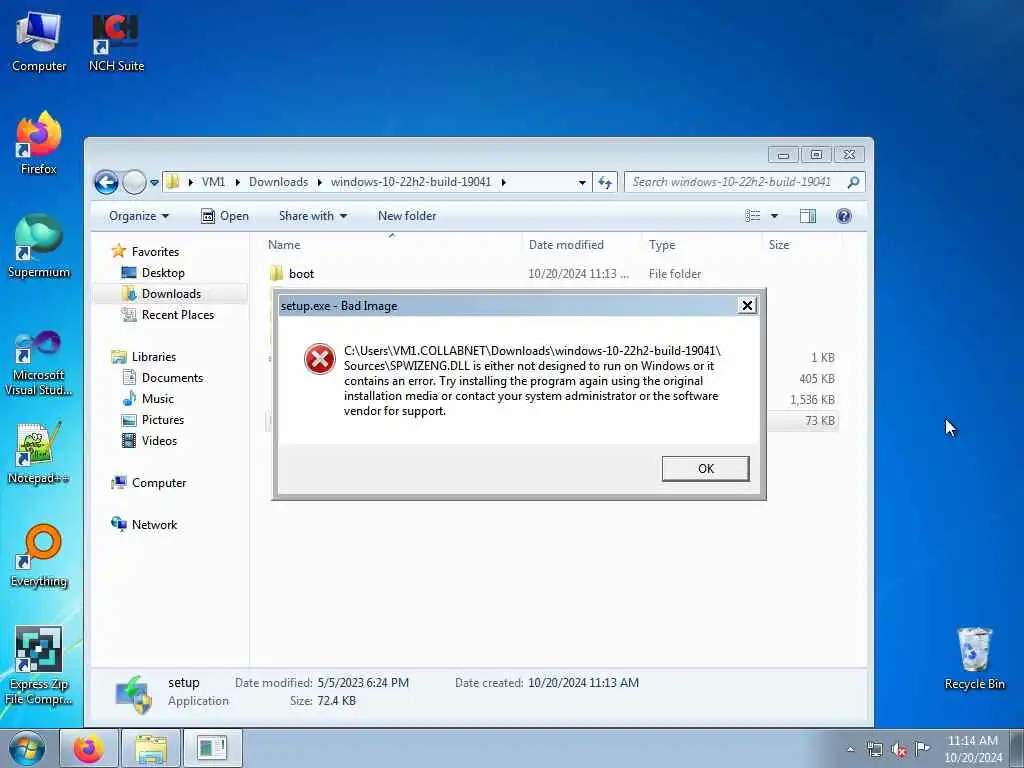Click the setup application icon in details pane
Screen dimensions: 1024x768
[133, 694]
